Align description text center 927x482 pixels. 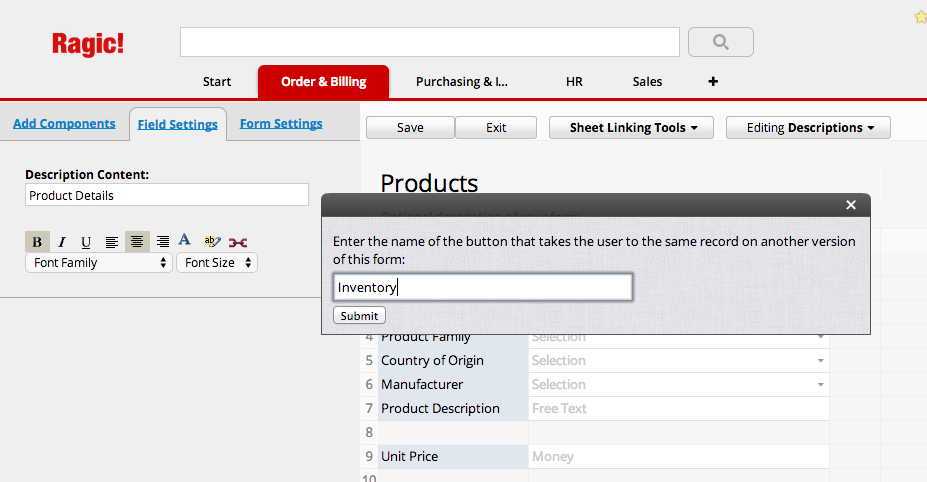click(x=137, y=242)
